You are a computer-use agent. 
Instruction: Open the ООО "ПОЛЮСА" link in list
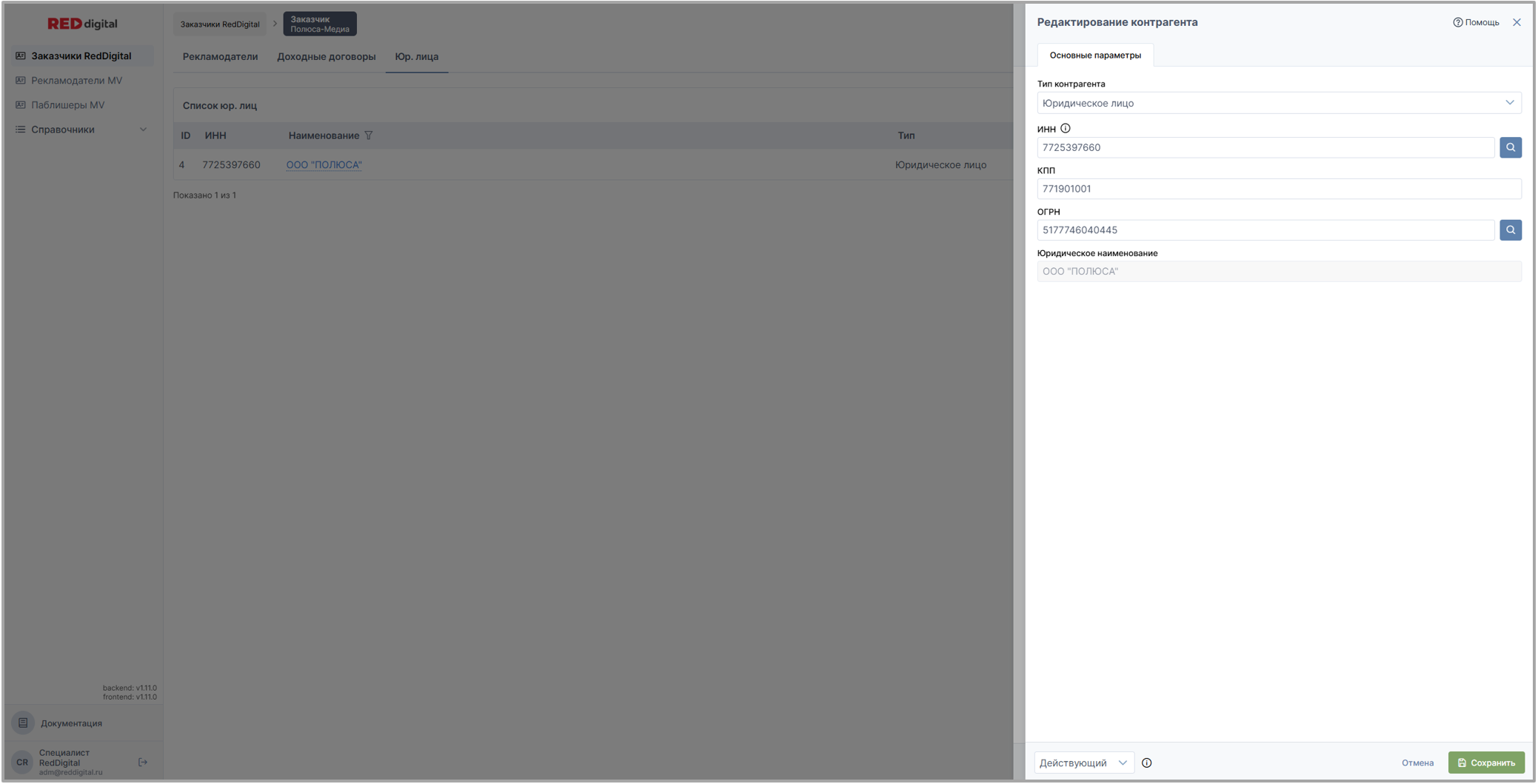pyautogui.click(x=324, y=165)
